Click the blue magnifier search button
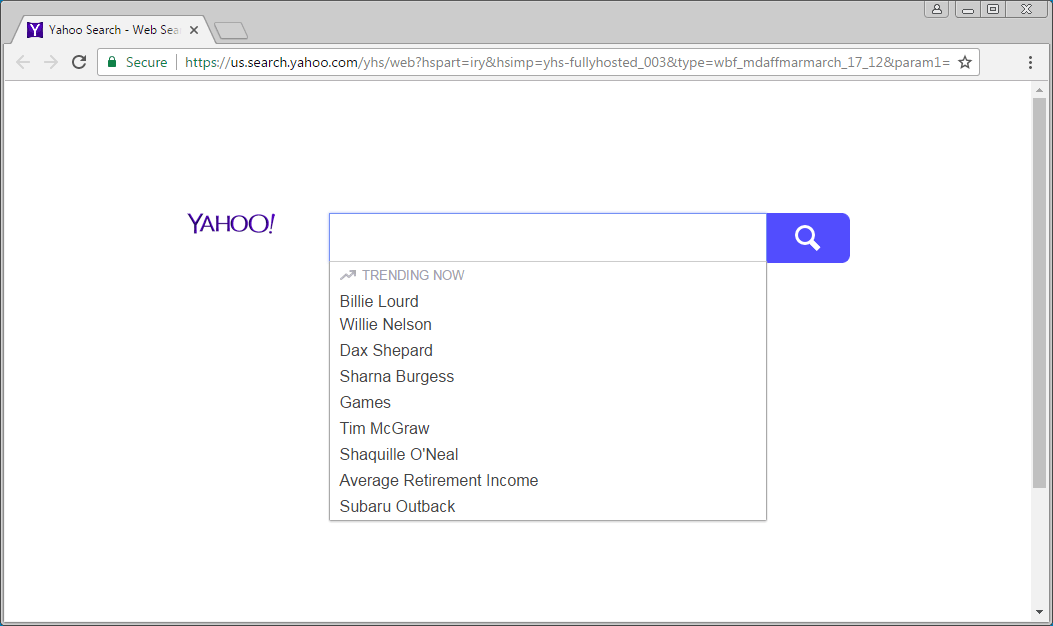 coord(808,238)
